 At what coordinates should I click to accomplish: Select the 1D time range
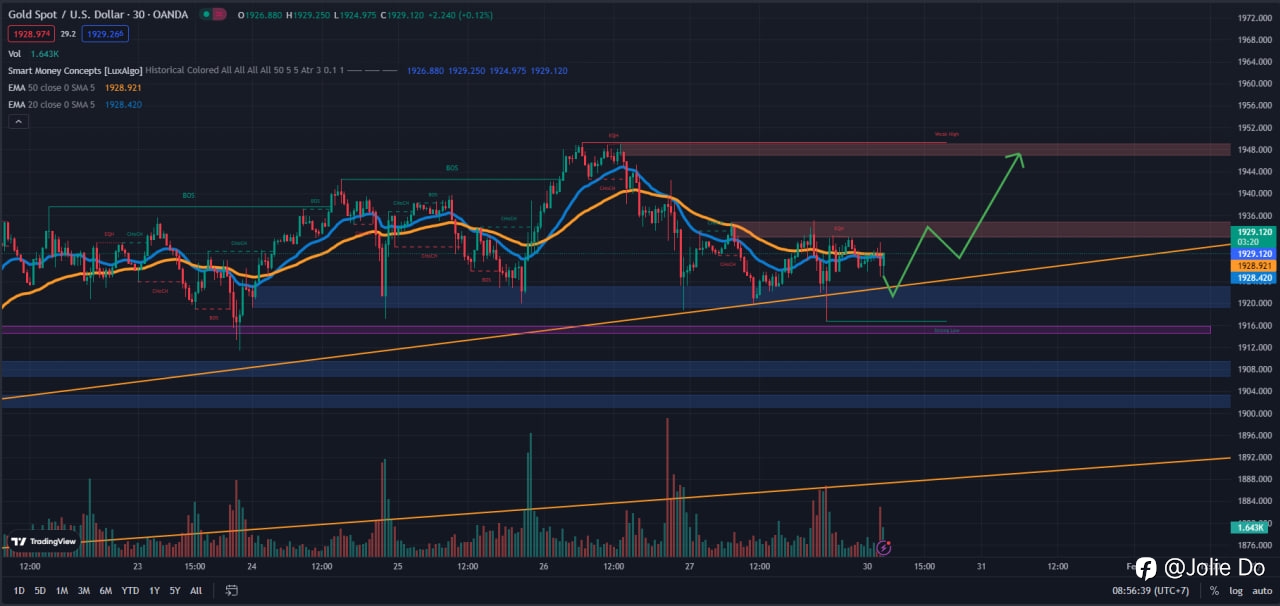click(18, 591)
